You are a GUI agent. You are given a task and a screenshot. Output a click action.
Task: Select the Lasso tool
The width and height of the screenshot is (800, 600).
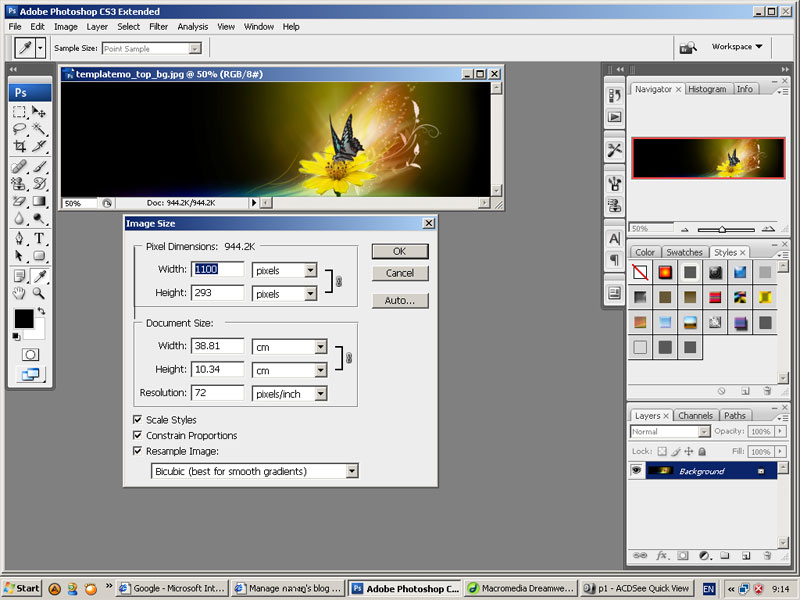pyautogui.click(x=19, y=129)
